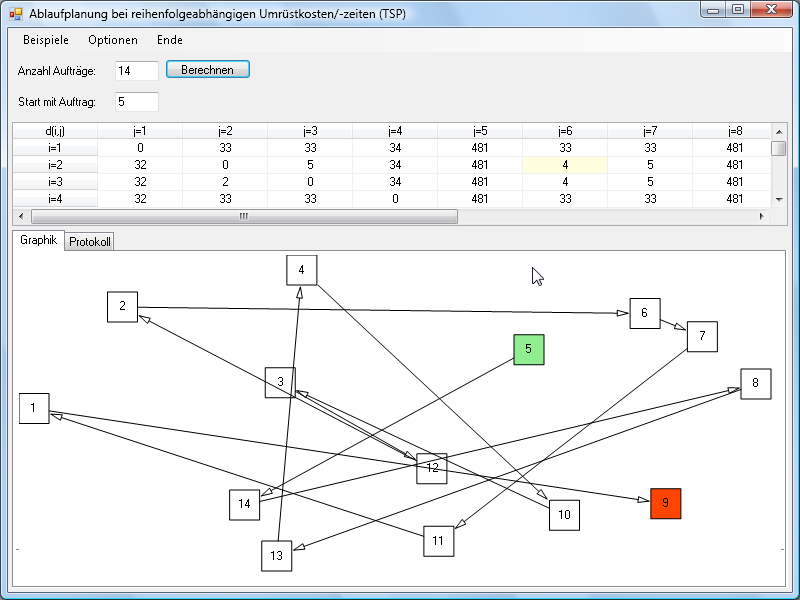
Task: Click the table's scroll down arrow
Action: pos(778,199)
